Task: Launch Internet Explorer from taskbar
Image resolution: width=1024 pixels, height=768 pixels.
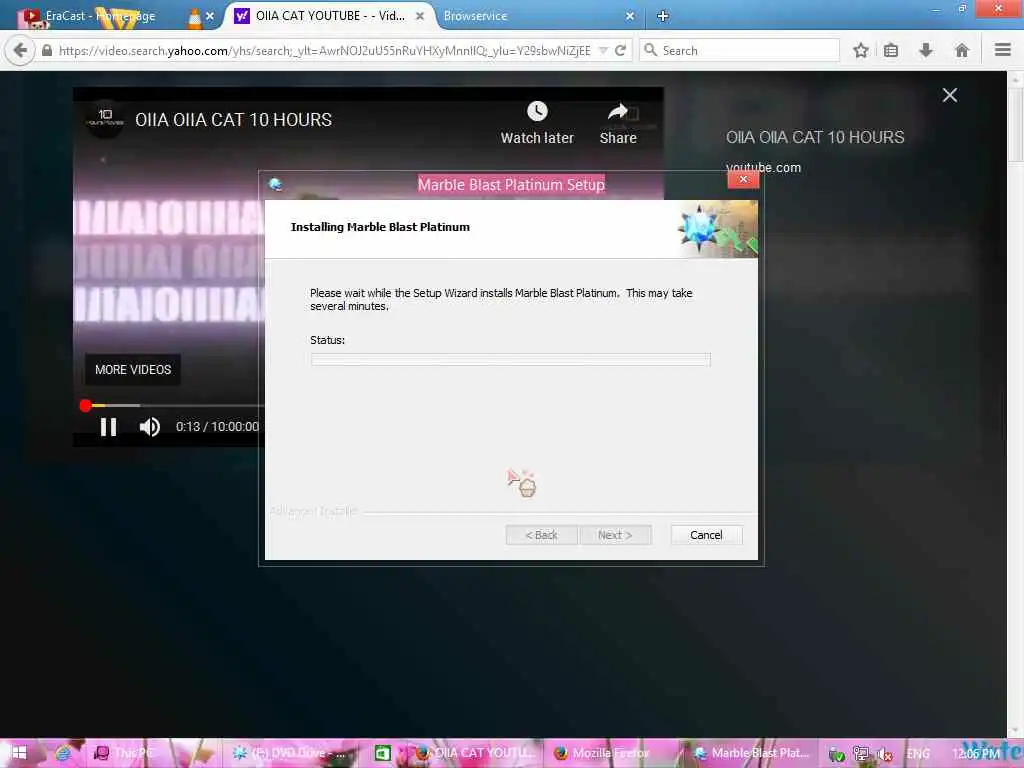Action: coord(63,753)
